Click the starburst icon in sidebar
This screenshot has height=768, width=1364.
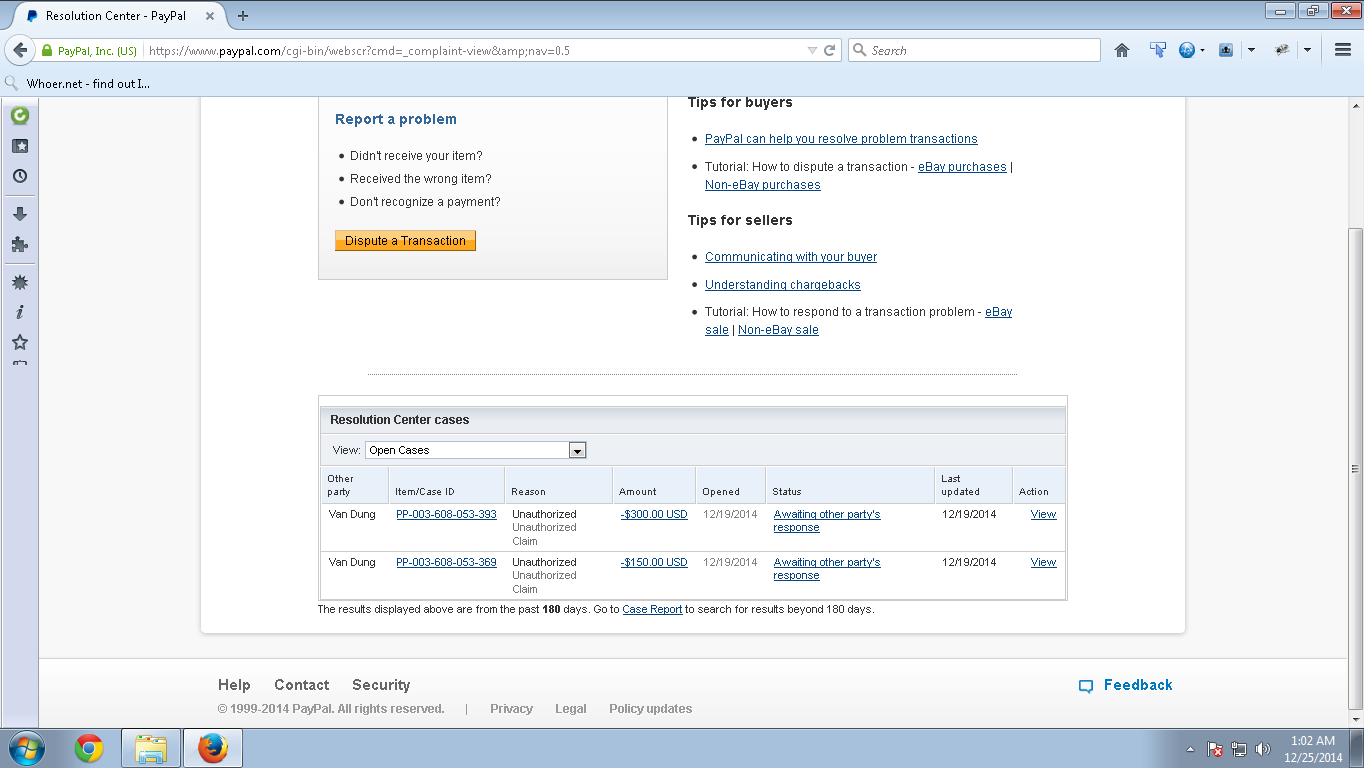(20, 283)
